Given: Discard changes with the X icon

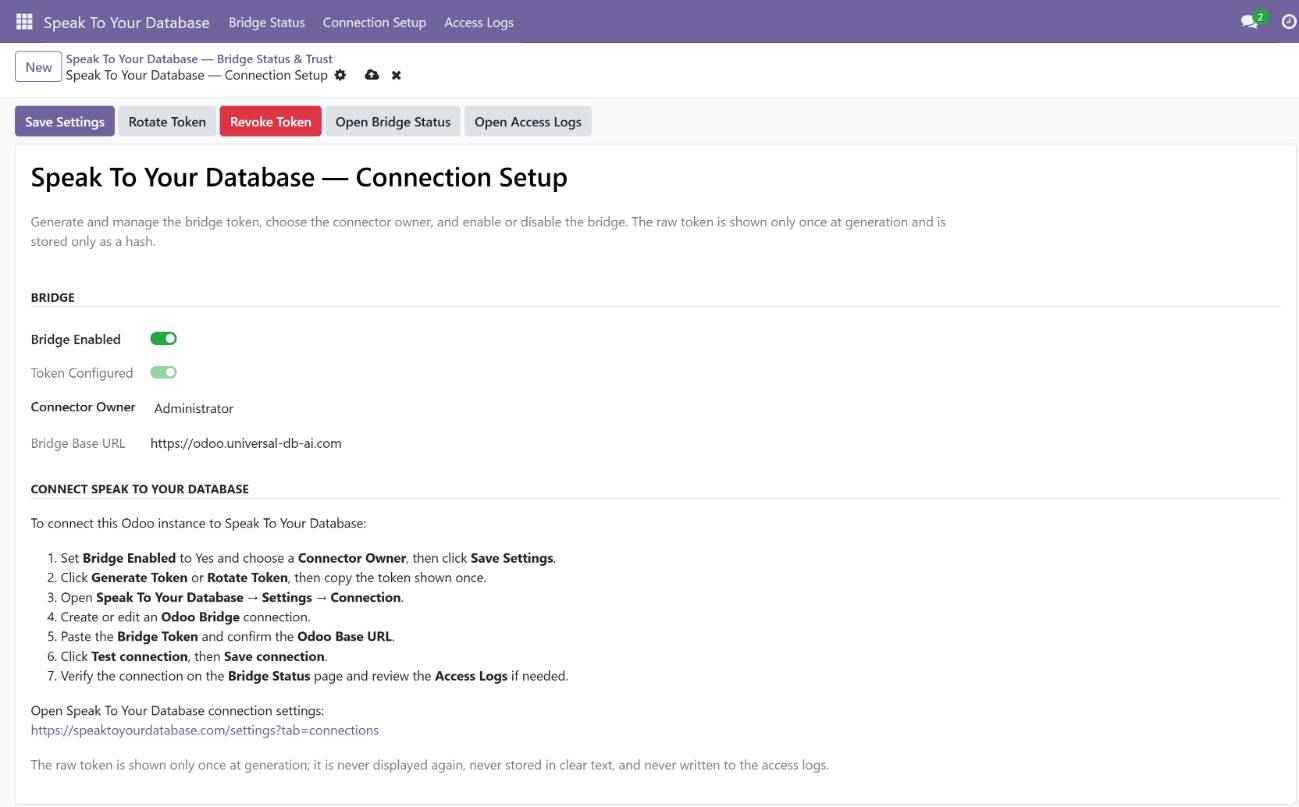Looking at the screenshot, I should (396, 75).
